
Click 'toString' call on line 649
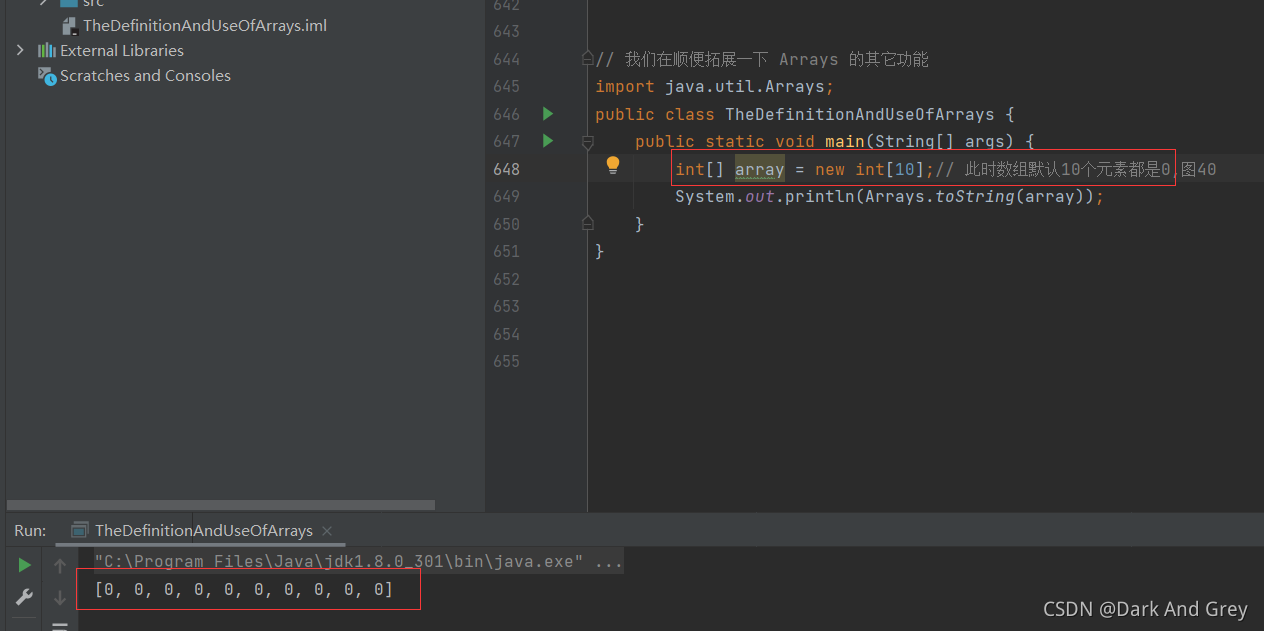pos(975,197)
